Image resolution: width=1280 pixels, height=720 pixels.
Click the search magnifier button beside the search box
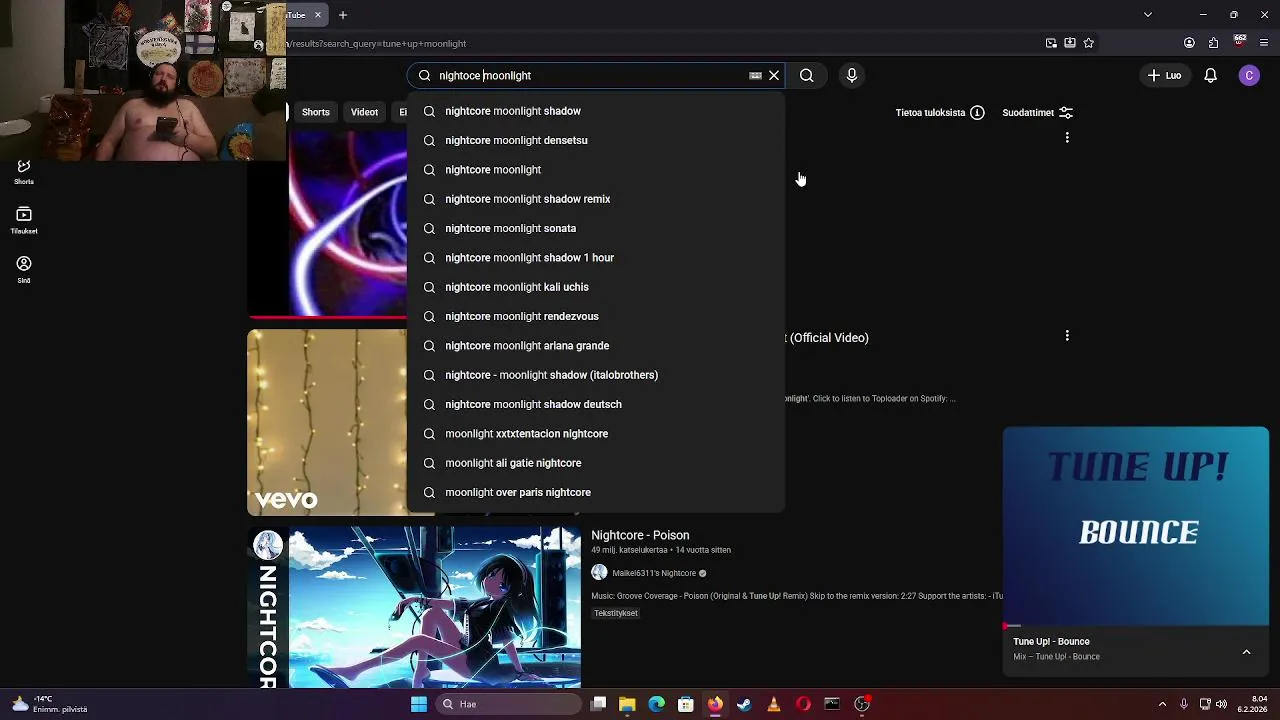coord(806,75)
